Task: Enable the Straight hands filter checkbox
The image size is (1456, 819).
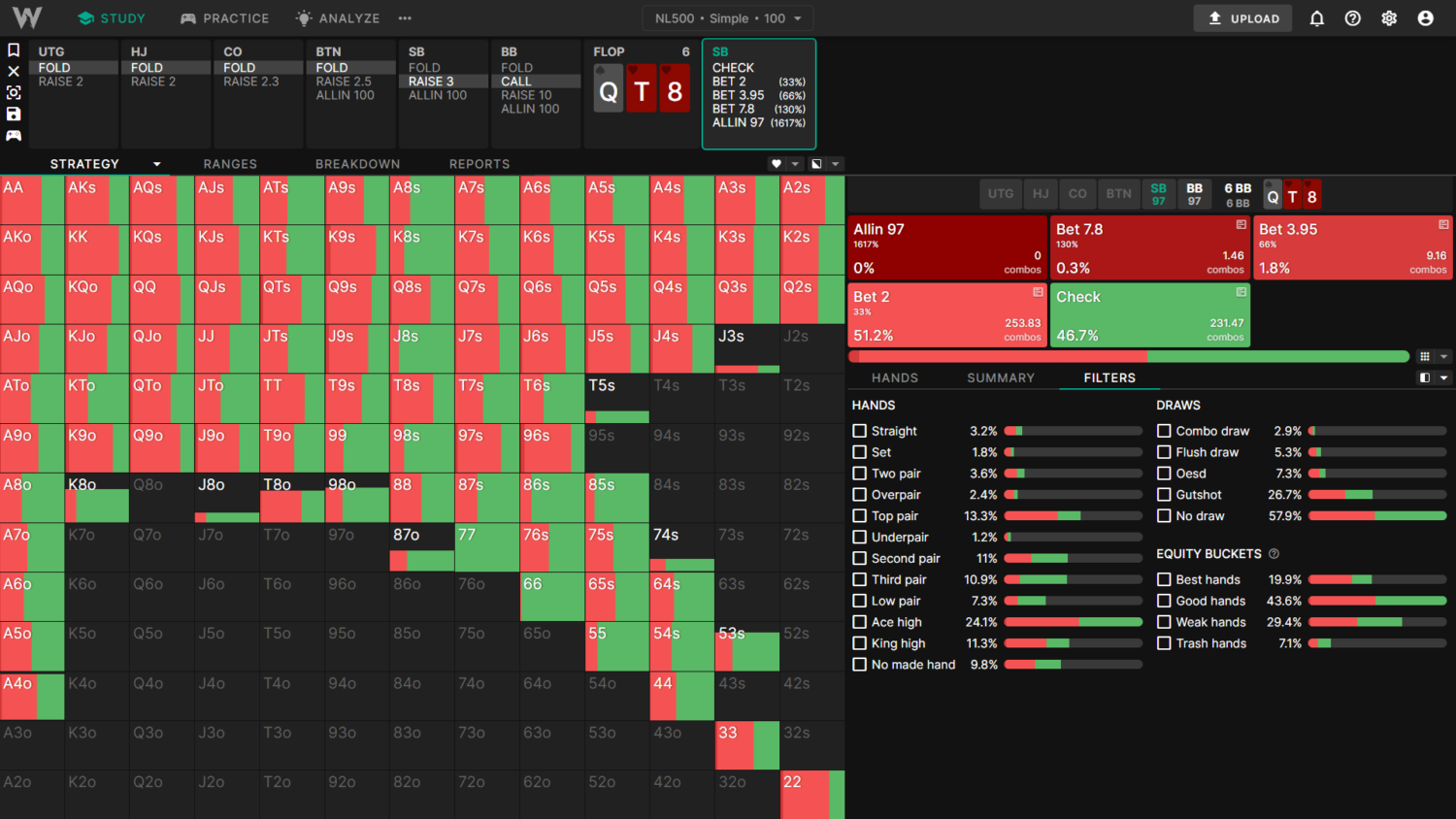Action: (x=859, y=431)
